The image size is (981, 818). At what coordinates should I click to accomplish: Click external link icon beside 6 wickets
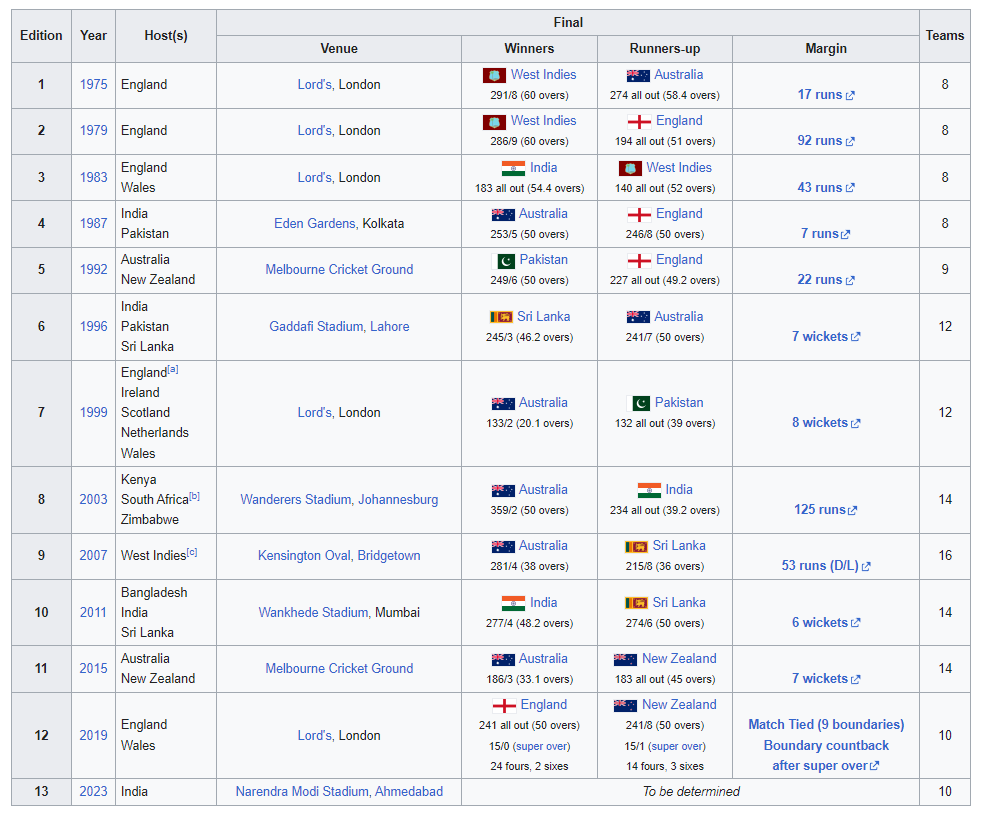click(856, 623)
